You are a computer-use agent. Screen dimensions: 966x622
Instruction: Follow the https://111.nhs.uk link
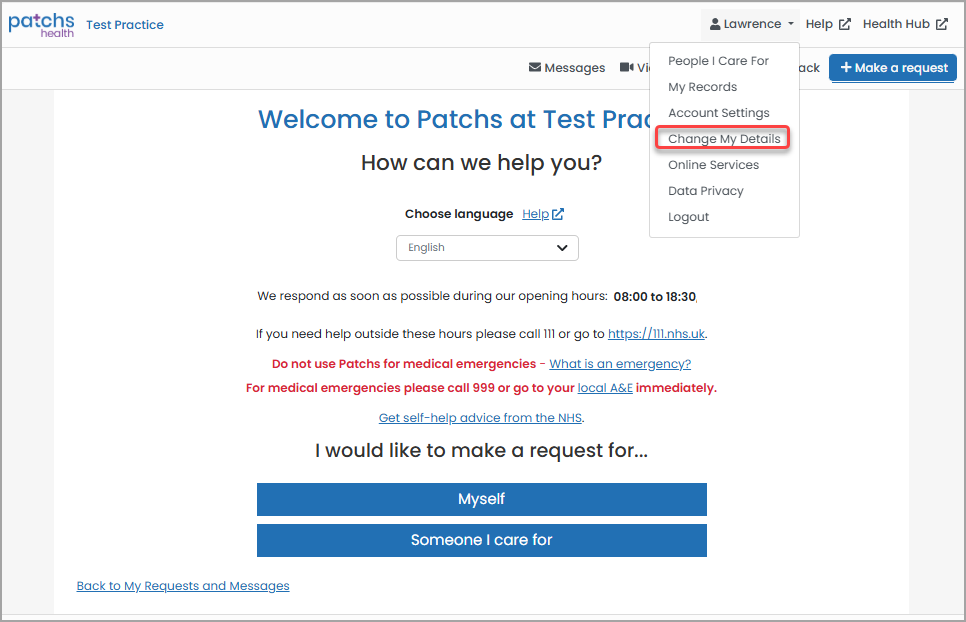pos(656,333)
